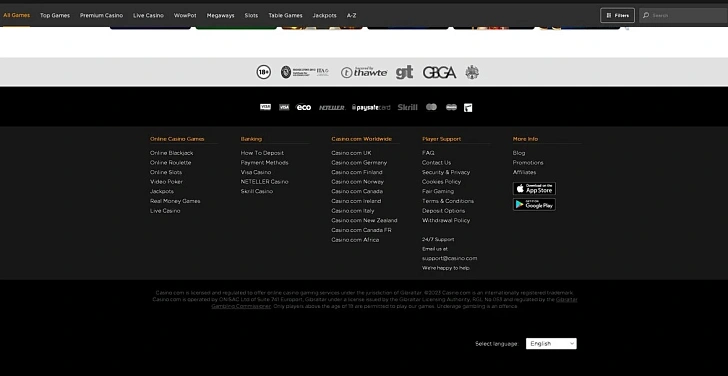
Task: Open the Casino.com Canada link
Action: click(357, 191)
